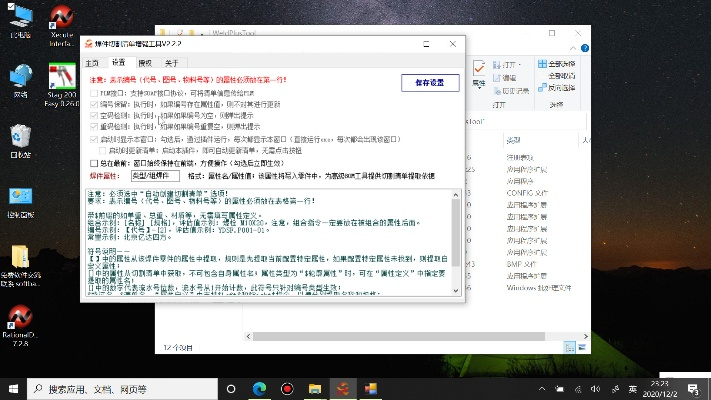This screenshot has height=400, width=711.
Task: Click 全部选择 in the Explorer ribbon
Action: pyautogui.click(x=561, y=64)
